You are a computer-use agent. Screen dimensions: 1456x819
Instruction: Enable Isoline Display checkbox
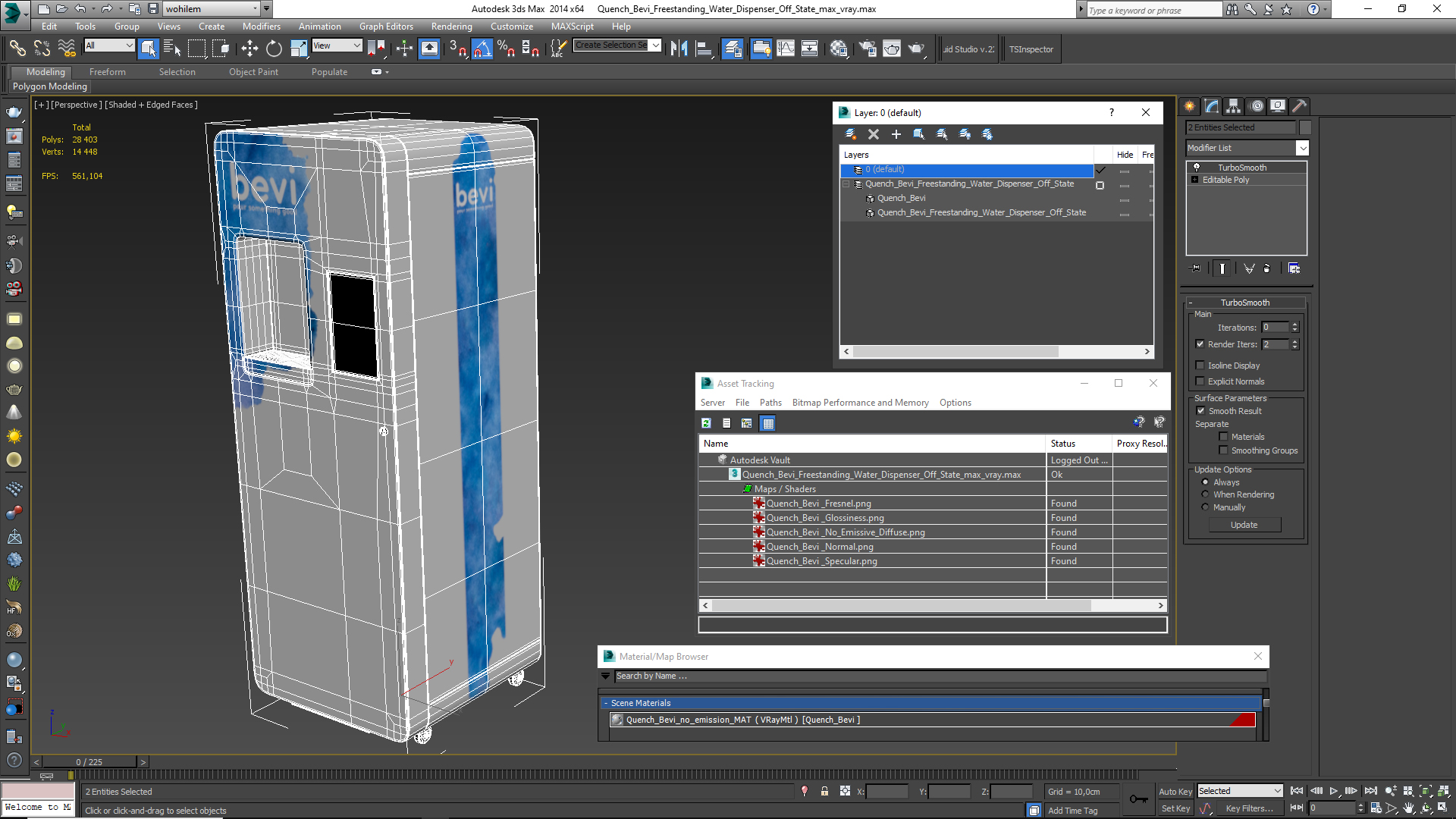(1200, 366)
